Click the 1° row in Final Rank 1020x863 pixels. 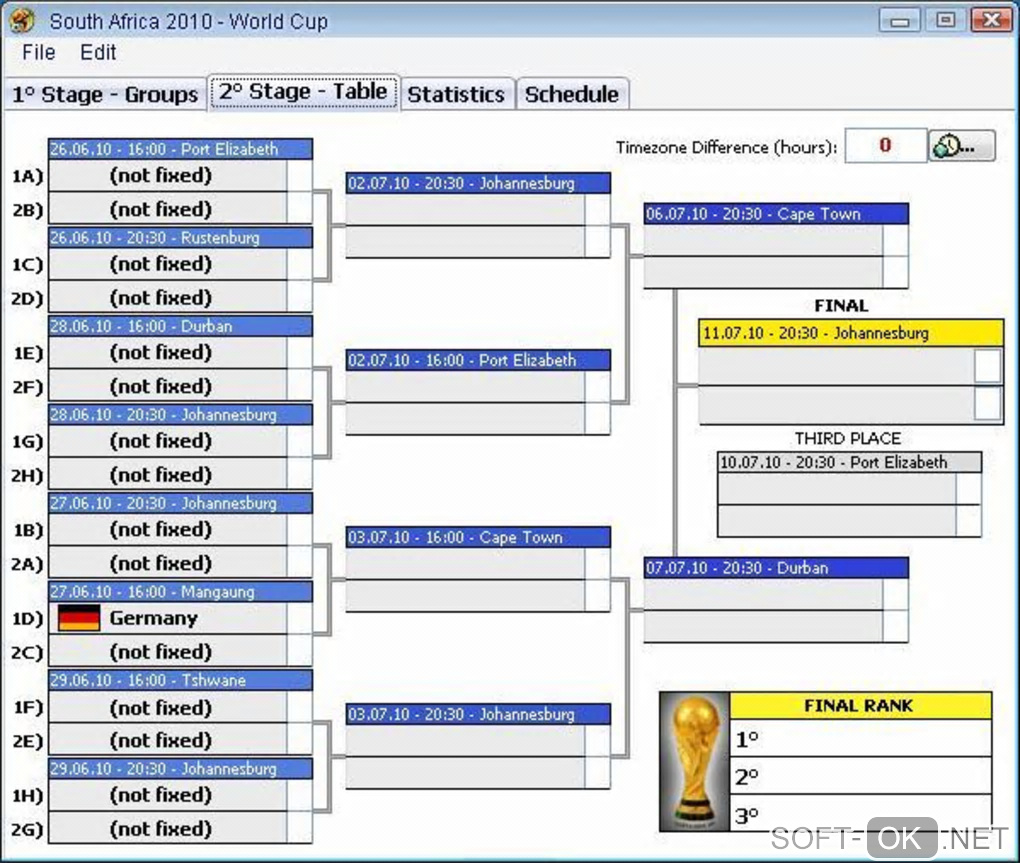(x=861, y=739)
